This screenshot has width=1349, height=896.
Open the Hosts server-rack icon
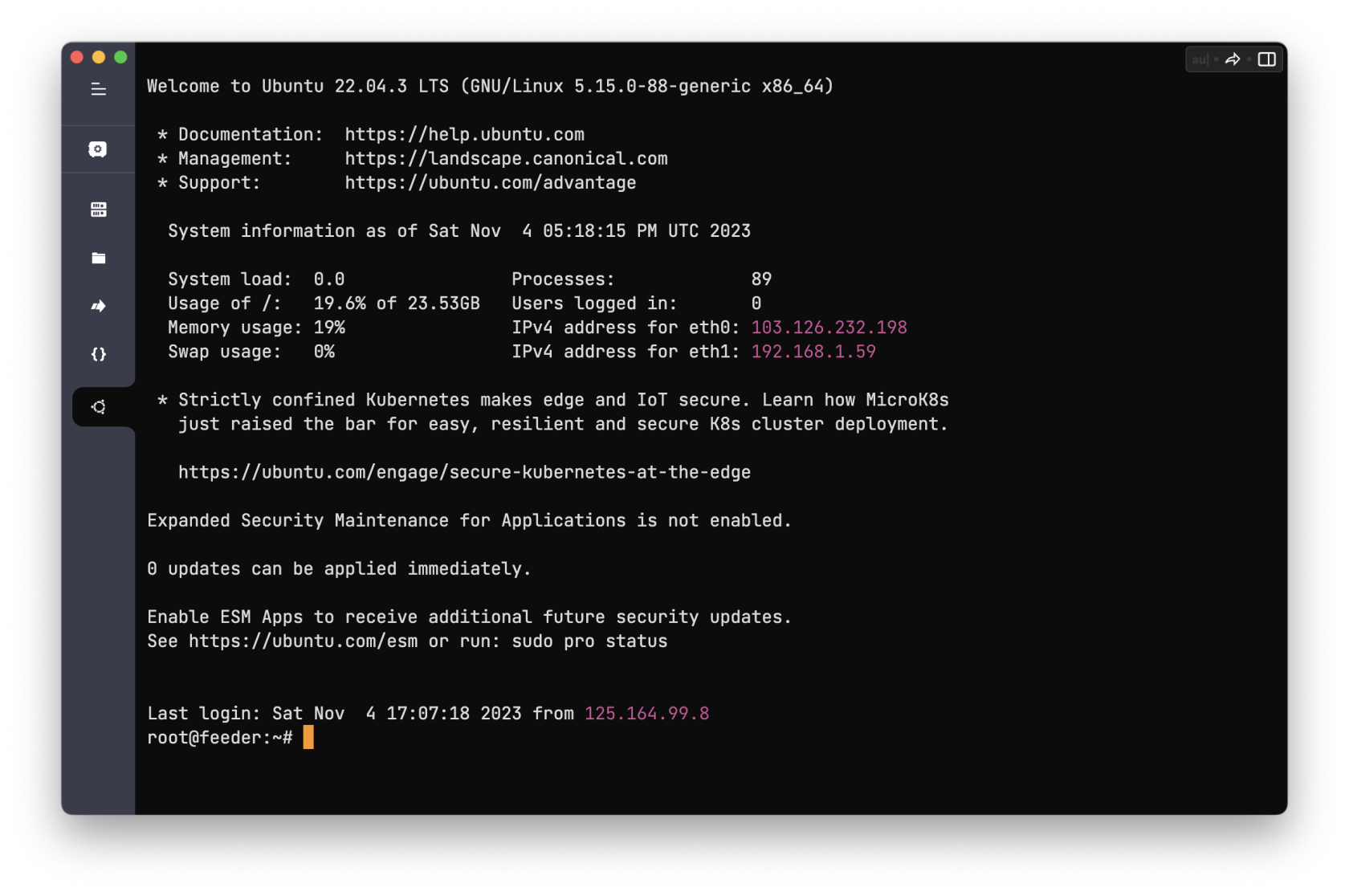(98, 210)
